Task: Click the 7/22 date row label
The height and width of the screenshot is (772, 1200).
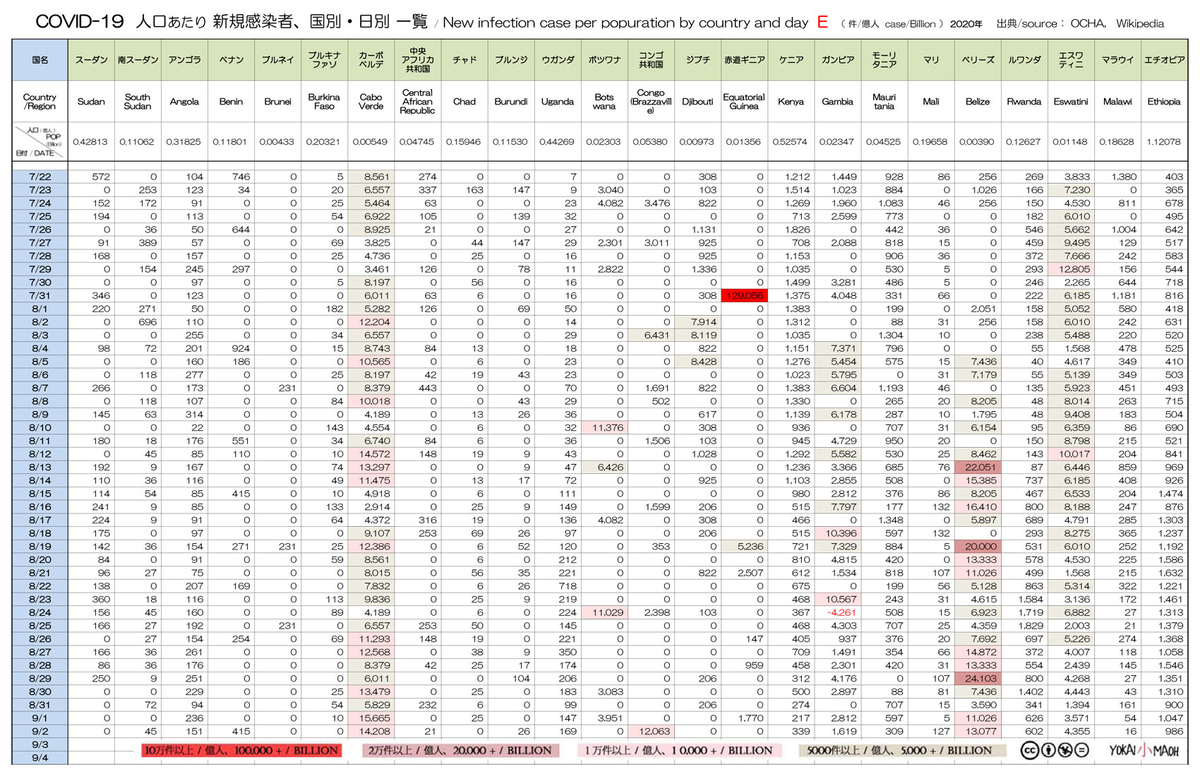Action: [41, 176]
